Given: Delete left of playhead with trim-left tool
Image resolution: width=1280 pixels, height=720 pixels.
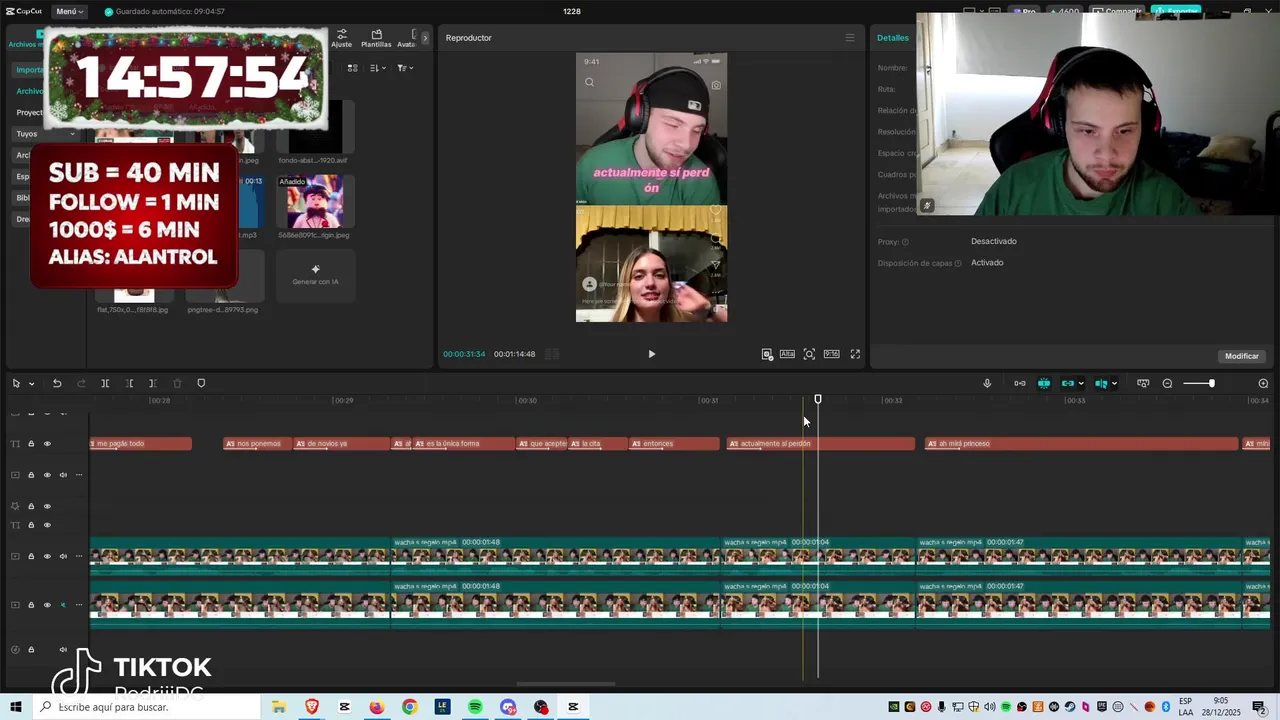Looking at the screenshot, I should pyautogui.click(x=129, y=383).
